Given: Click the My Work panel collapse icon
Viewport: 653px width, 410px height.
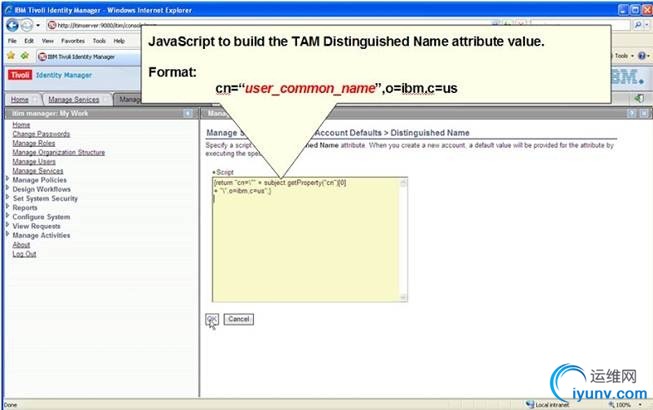Looking at the screenshot, I should point(188,113).
